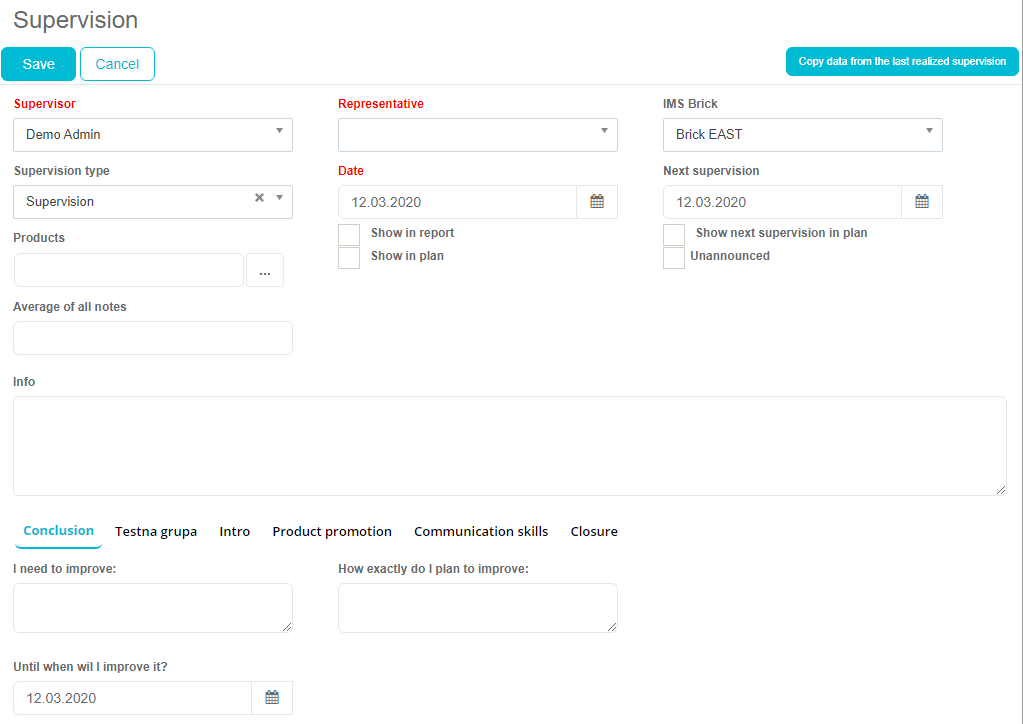Tick the Show in plan checkbox
Image resolution: width=1023 pixels, height=724 pixels.
349,258
